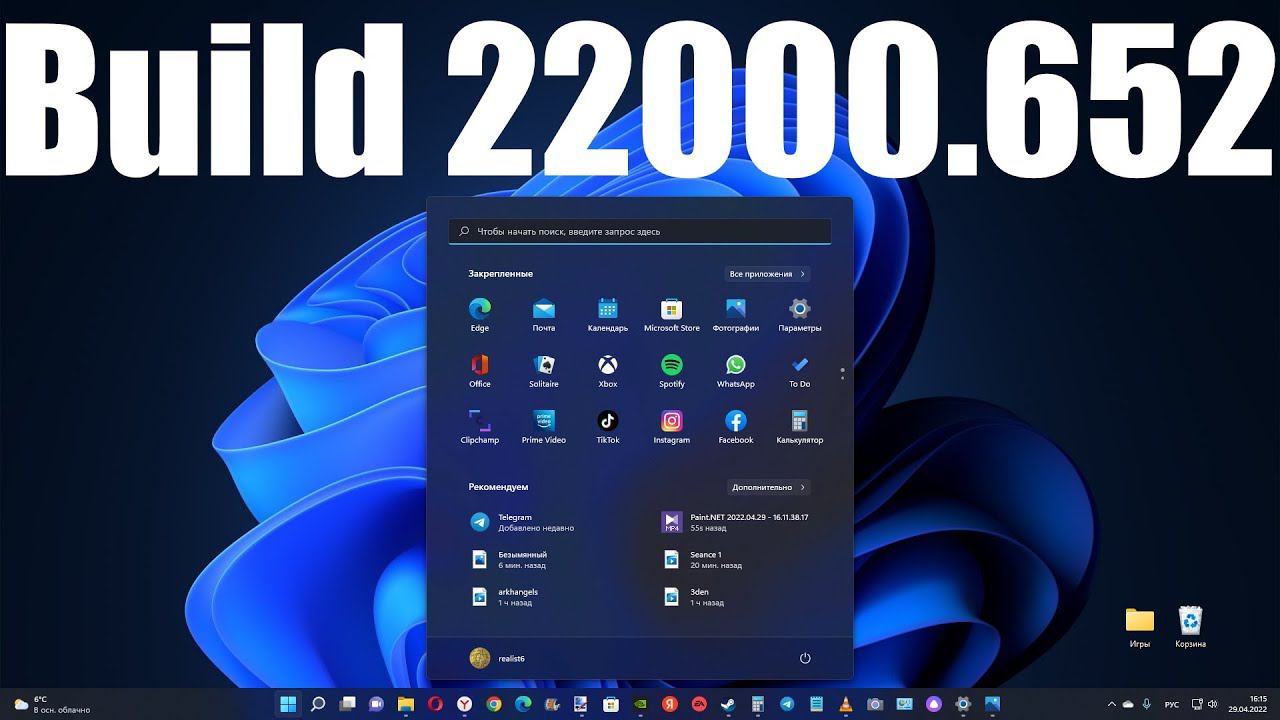Open the realist6 user account menu
This screenshot has width=1280, height=720.
point(498,658)
